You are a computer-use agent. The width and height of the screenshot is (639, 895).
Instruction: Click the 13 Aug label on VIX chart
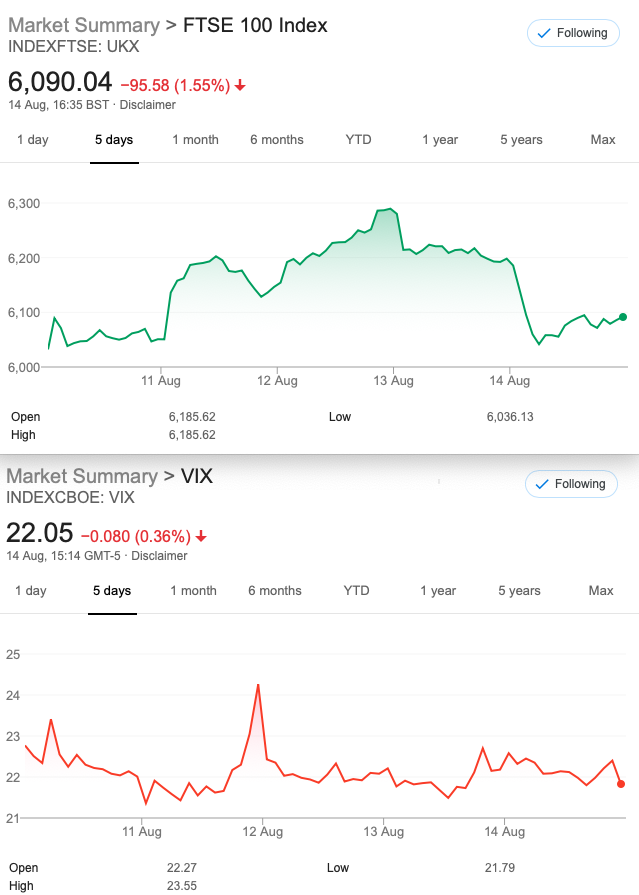click(x=384, y=832)
